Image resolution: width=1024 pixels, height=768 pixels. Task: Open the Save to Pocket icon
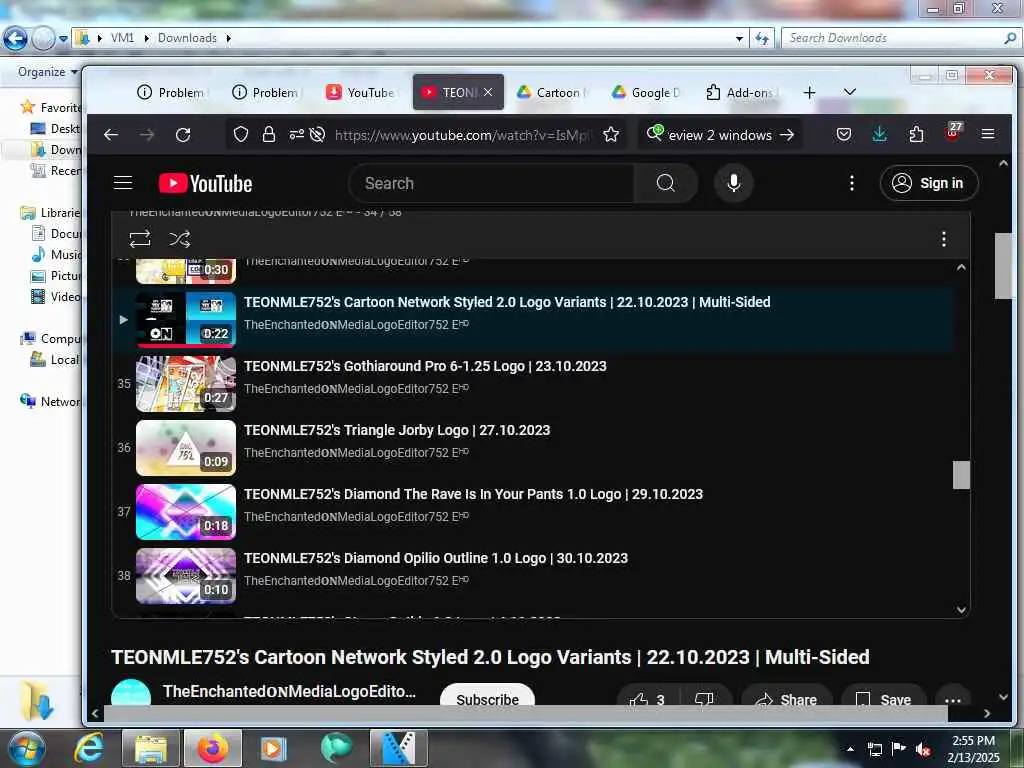tap(844, 135)
